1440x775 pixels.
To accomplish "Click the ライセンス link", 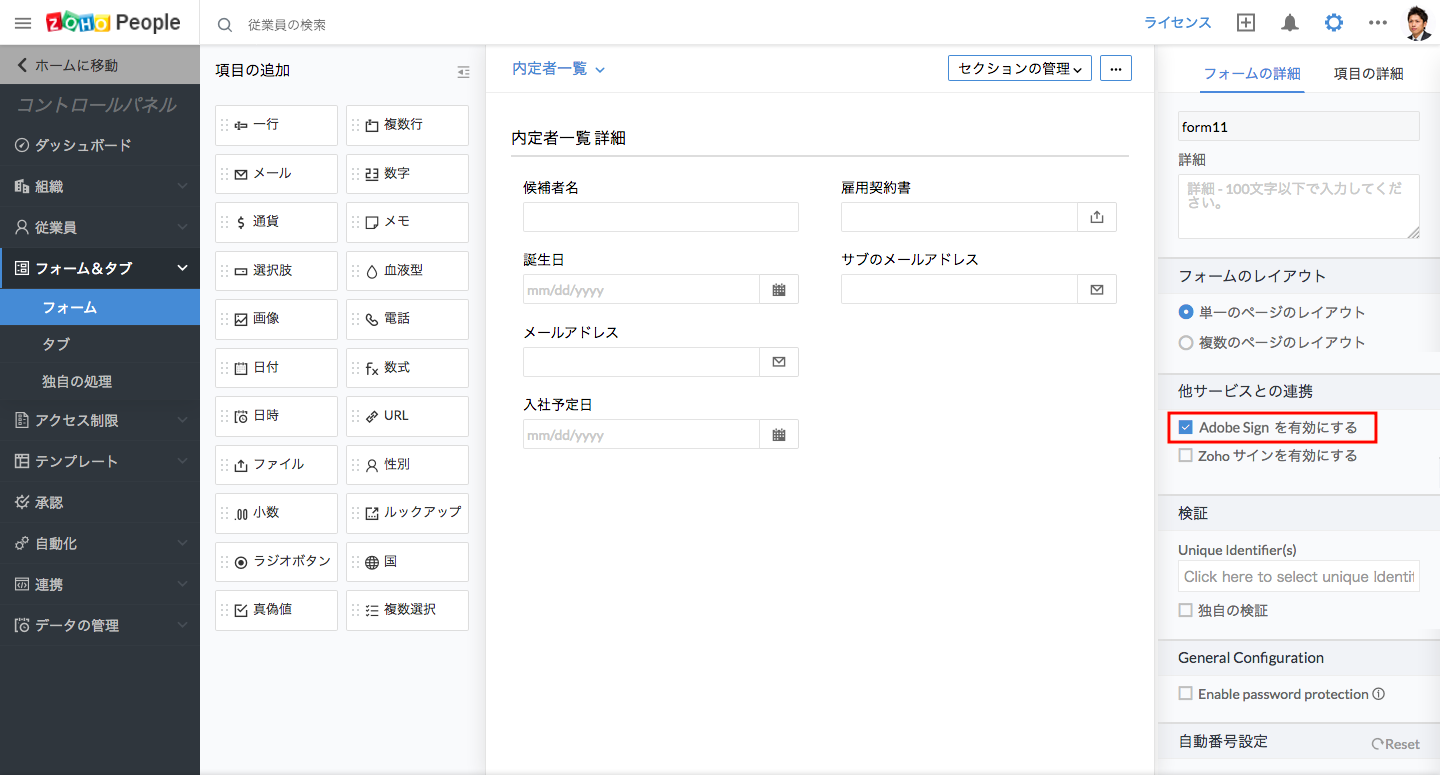I will [1177, 23].
